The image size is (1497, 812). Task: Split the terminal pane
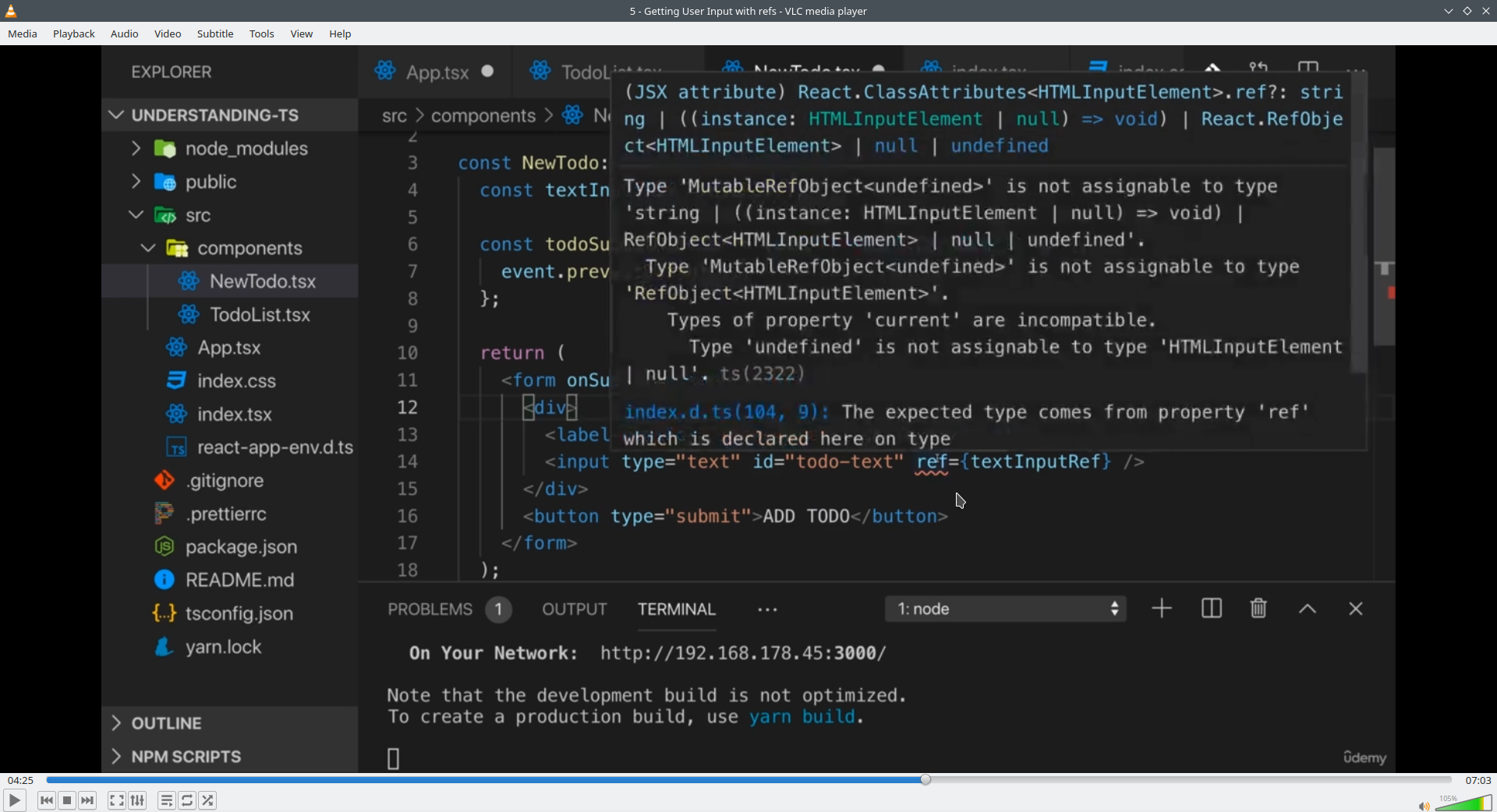1212,609
